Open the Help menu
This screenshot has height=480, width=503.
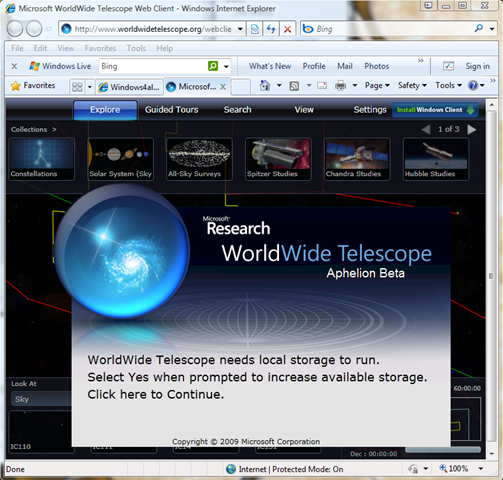[x=164, y=48]
